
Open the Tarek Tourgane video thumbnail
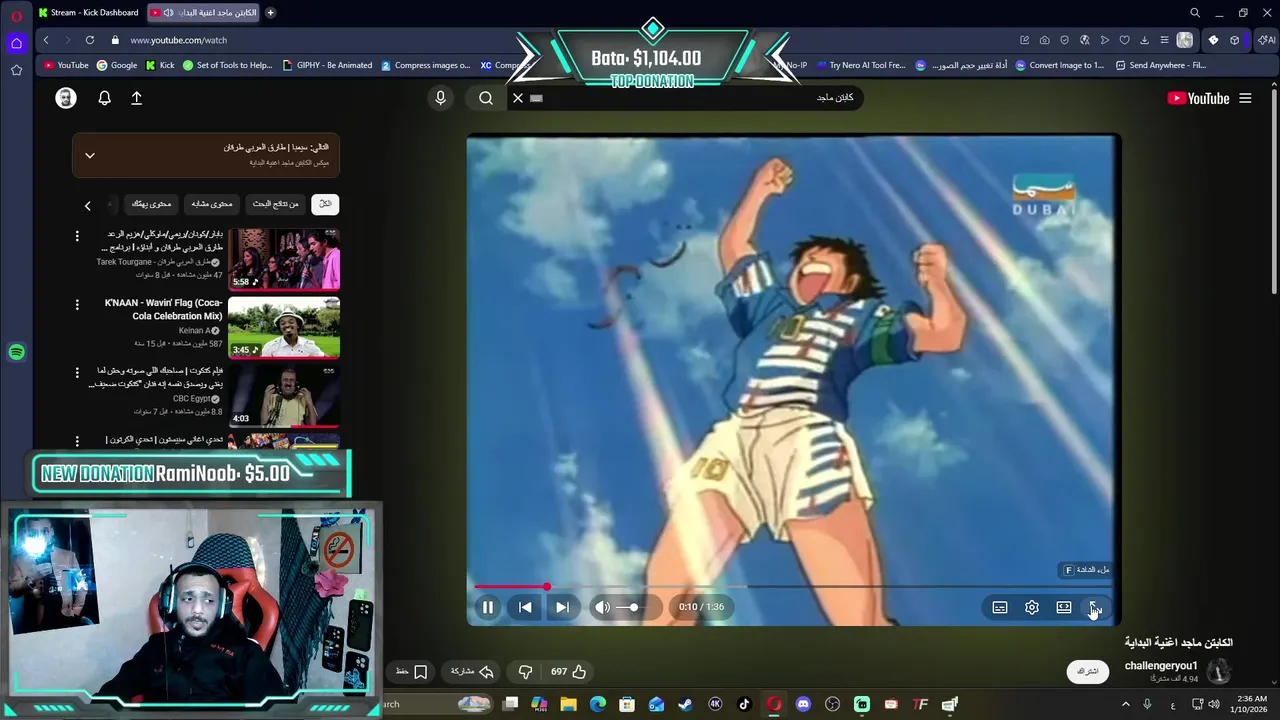point(284,259)
